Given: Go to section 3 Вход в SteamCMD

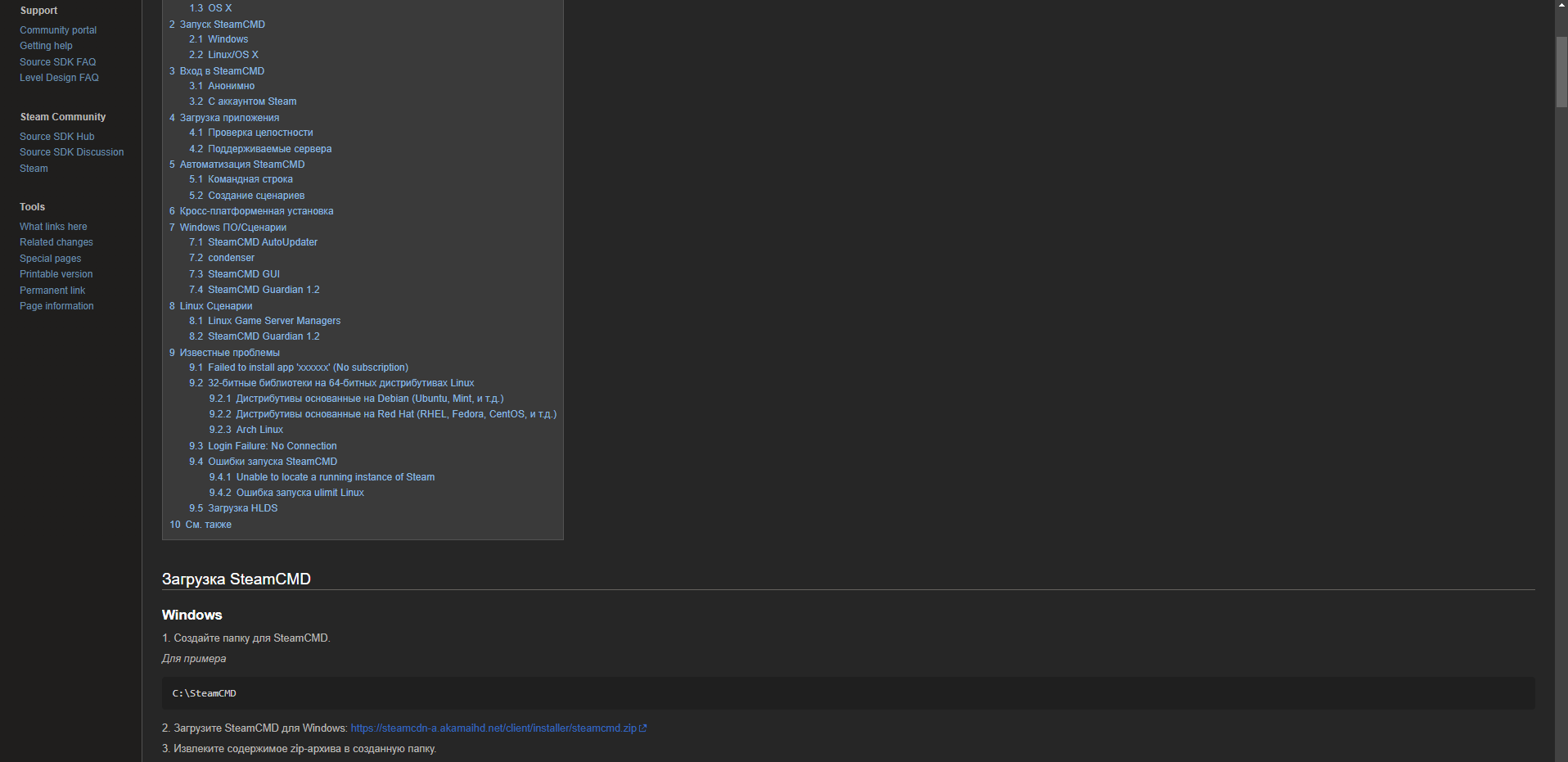Looking at the screenshot, I should [217, 71].
